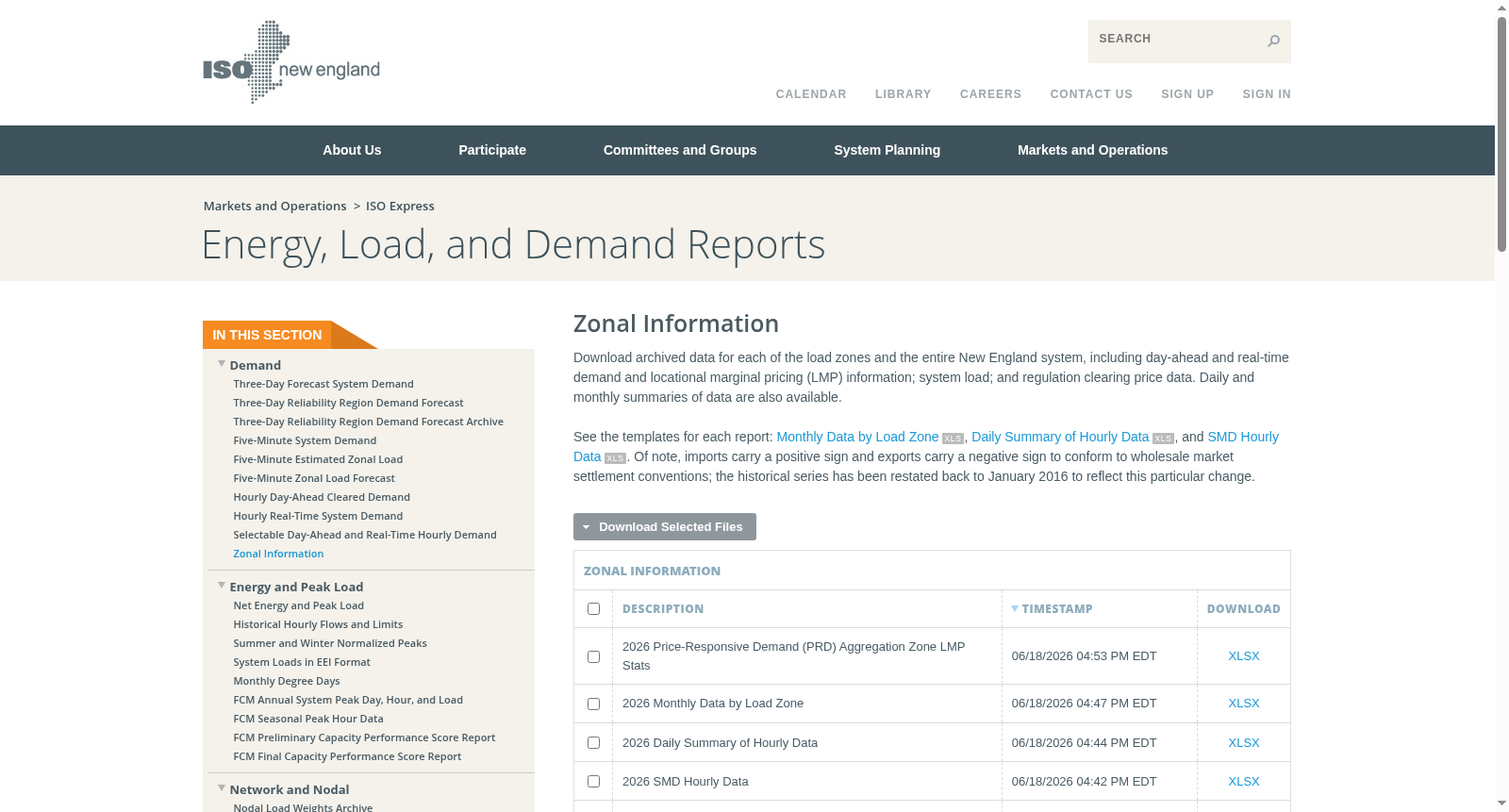Viewport: 1509px width, 812px height.
Task: Open Monthly Degree Days
Action: pos(287,681)
